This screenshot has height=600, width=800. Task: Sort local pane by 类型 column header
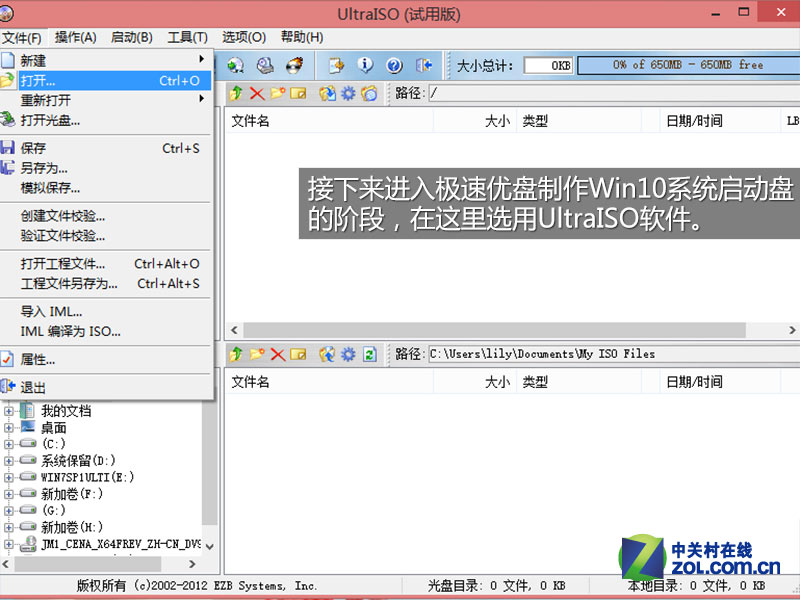pos(579,382)
